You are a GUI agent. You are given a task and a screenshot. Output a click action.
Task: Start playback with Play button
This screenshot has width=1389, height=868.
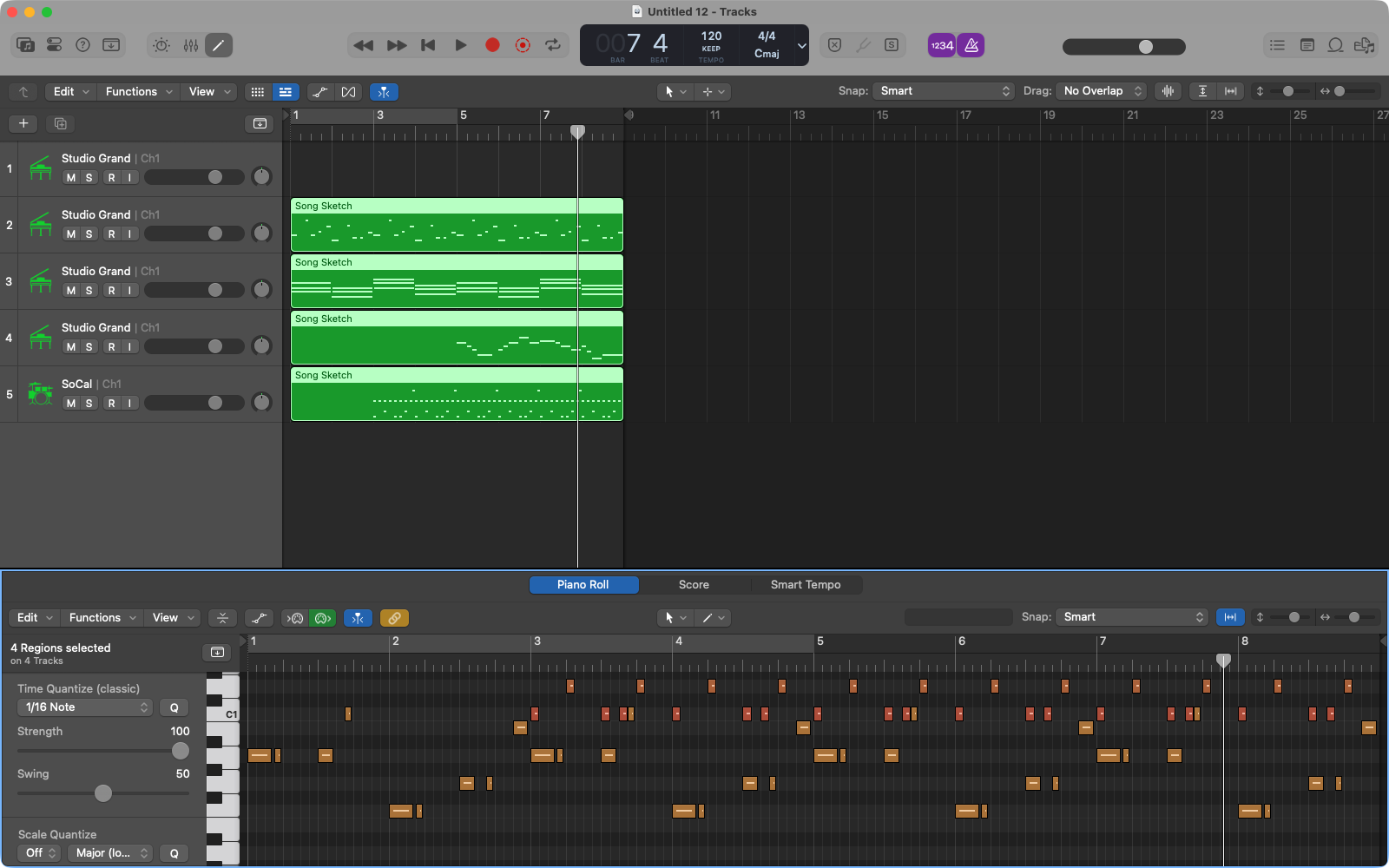(461, 45)
